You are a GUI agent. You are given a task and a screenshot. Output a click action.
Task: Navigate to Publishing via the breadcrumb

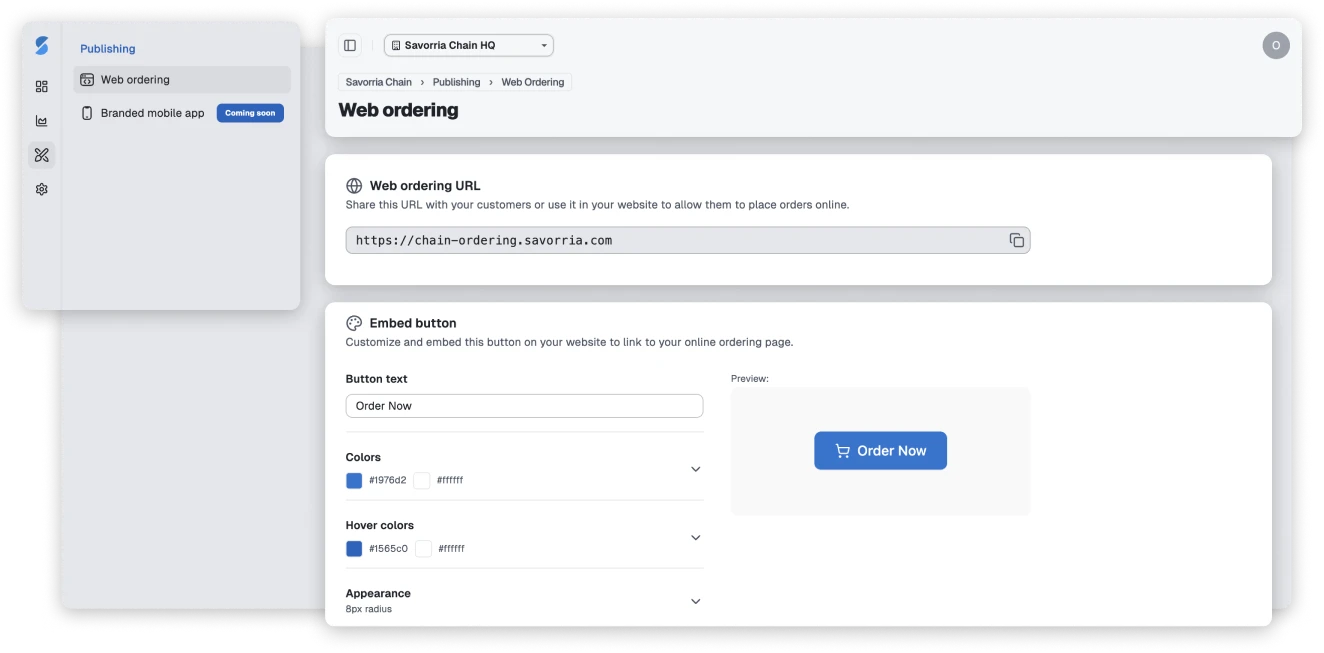[x=456, y=82]
